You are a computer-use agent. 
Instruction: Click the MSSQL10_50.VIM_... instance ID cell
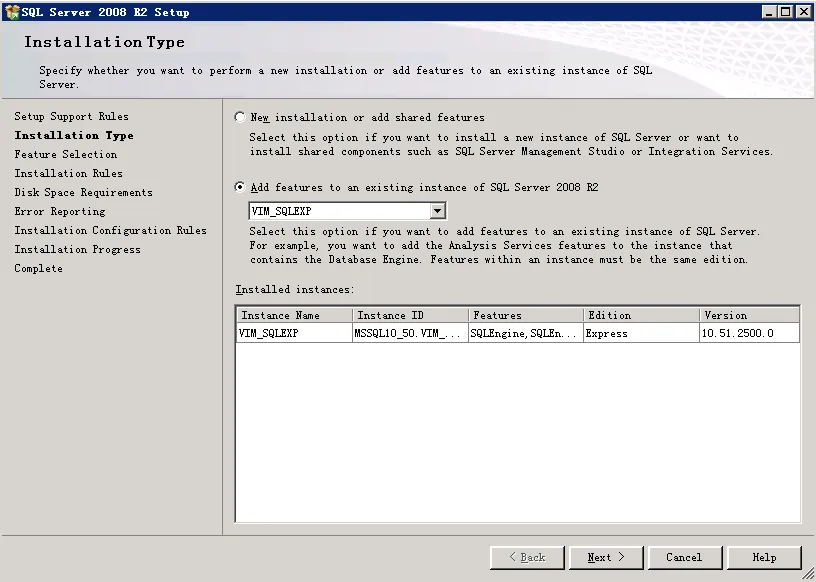click(411, 333)
